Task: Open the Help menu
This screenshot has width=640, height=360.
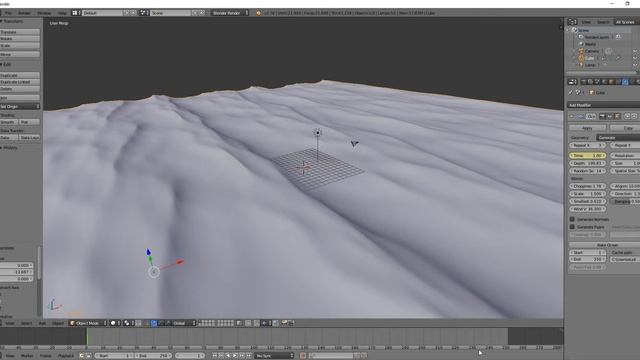Action: coord(62,13)
